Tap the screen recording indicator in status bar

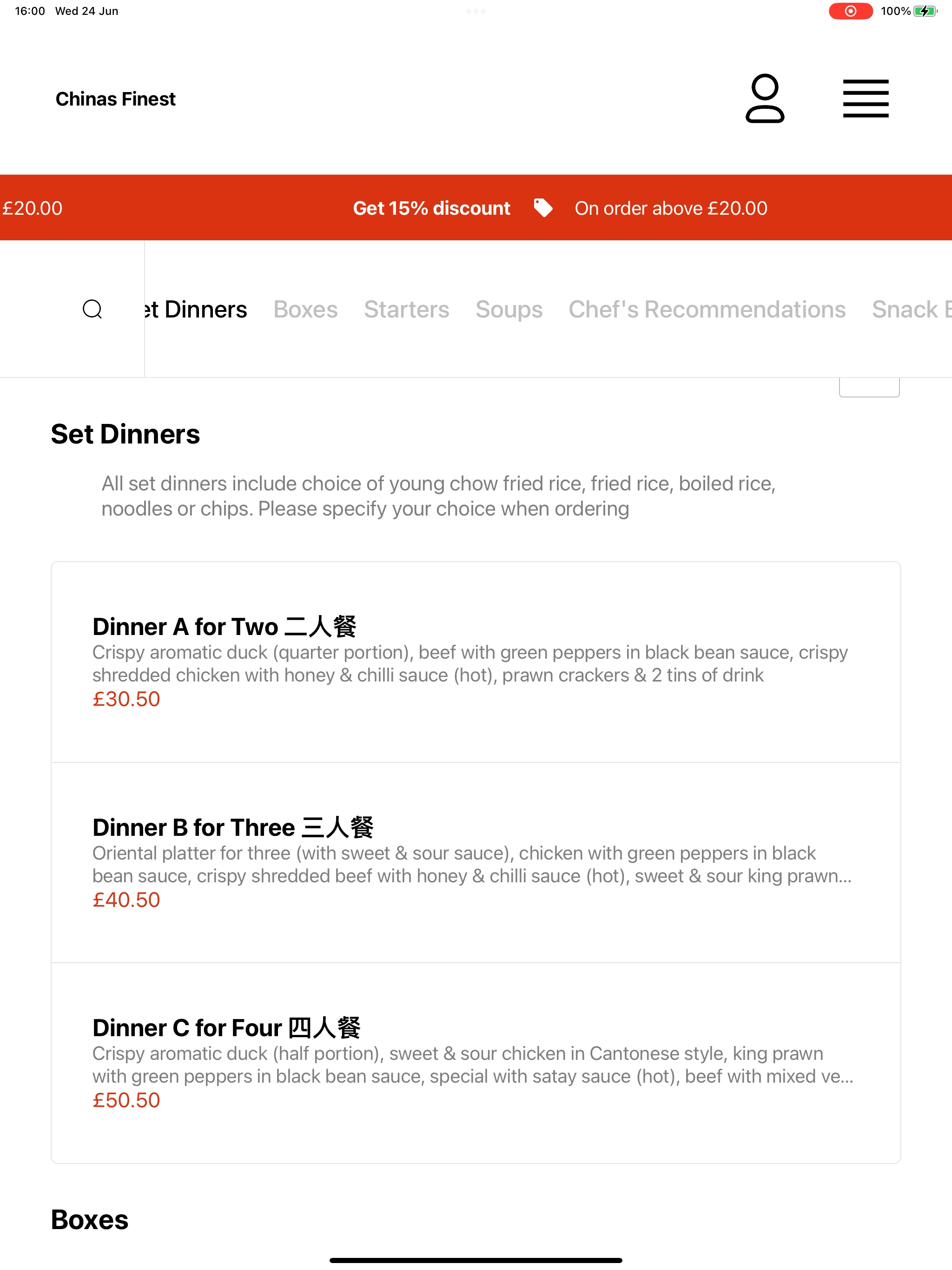(x=850, y=11)
